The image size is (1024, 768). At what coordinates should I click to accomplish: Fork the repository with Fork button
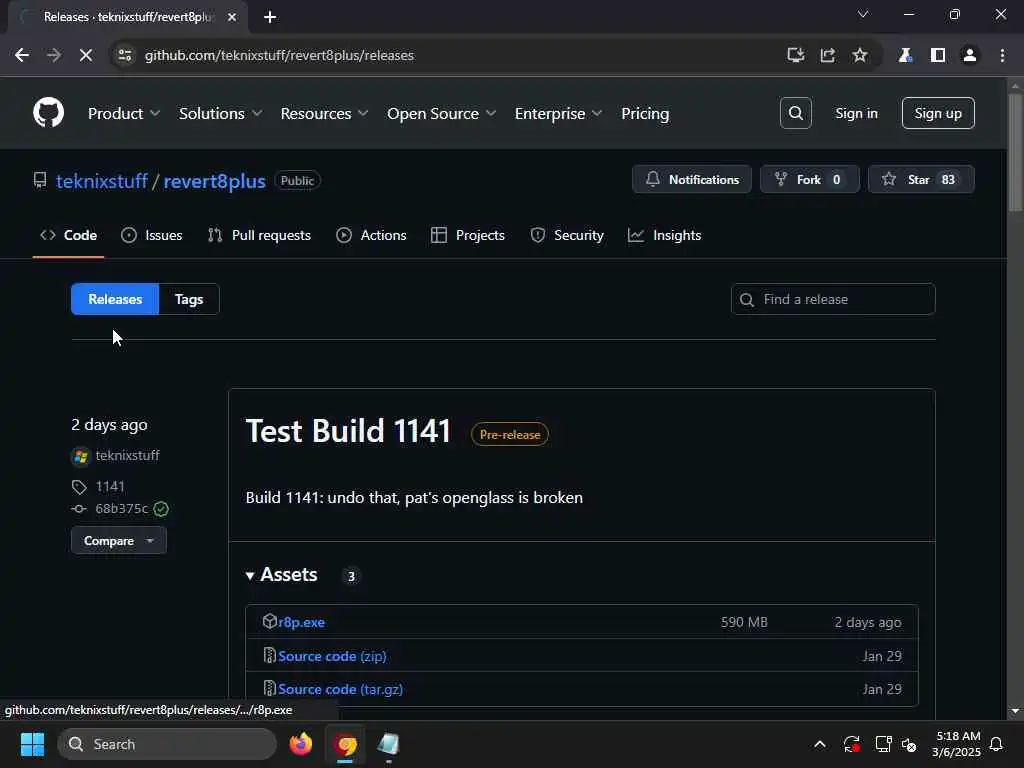809,180
